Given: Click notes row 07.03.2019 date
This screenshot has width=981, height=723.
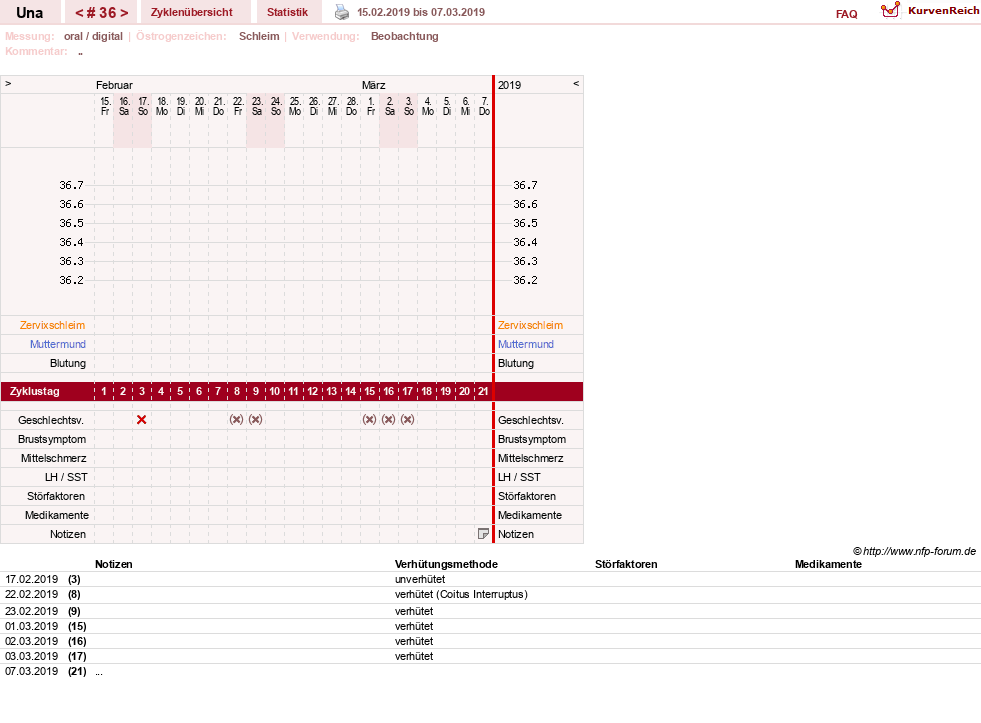Looking at the screenshot, I should tap(31, 671).
